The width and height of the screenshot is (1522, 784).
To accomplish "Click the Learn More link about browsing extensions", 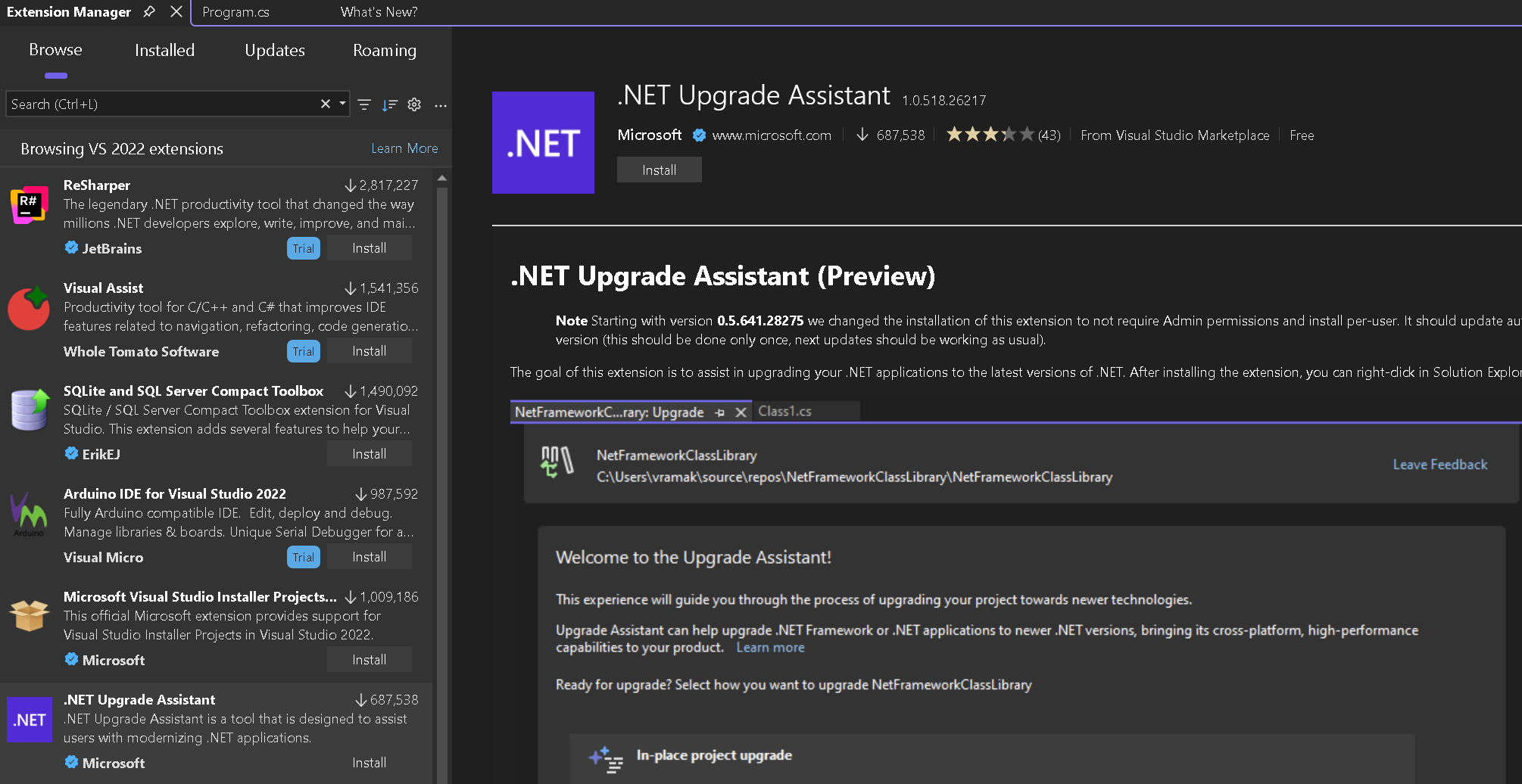I will pyautogui.click(x=404, y=148).
